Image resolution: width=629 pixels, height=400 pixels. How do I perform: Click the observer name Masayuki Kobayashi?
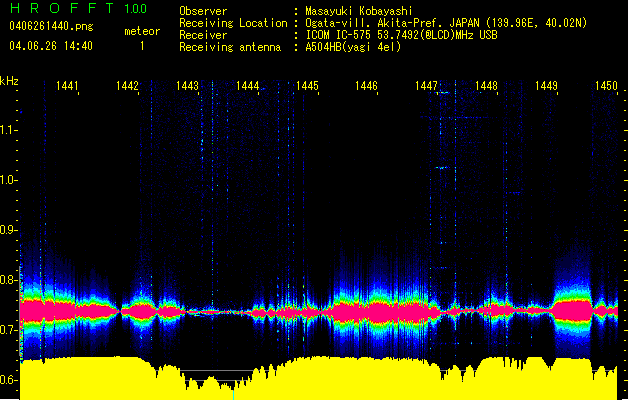359,11
